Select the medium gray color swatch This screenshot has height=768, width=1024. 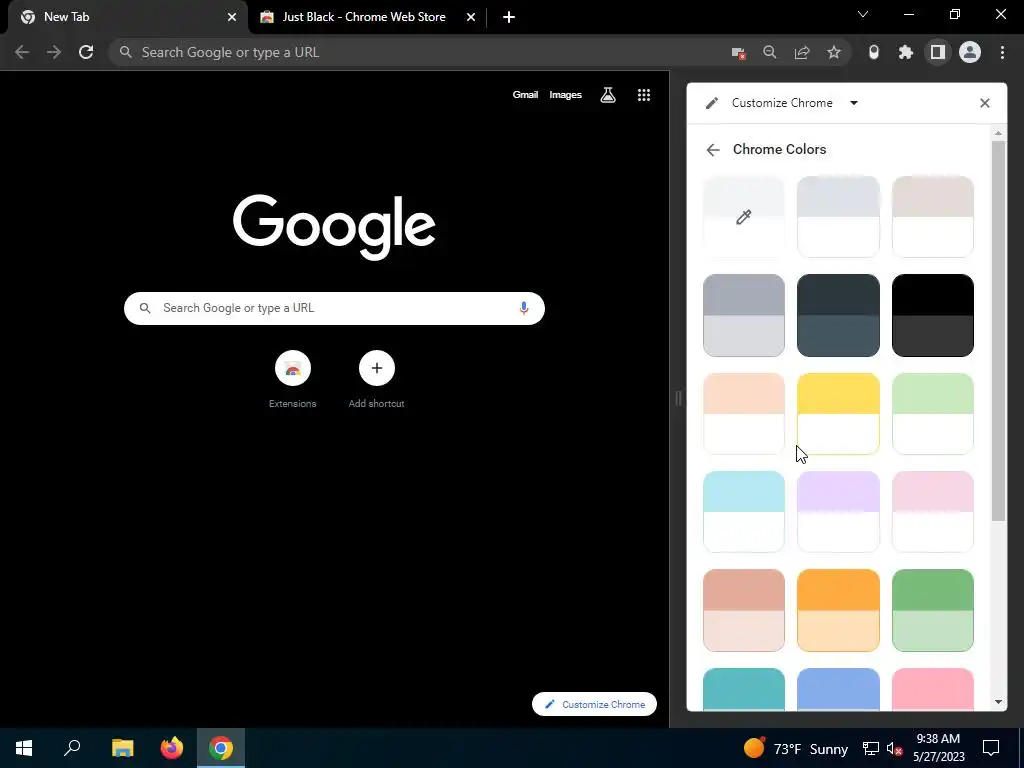[744, 315]
